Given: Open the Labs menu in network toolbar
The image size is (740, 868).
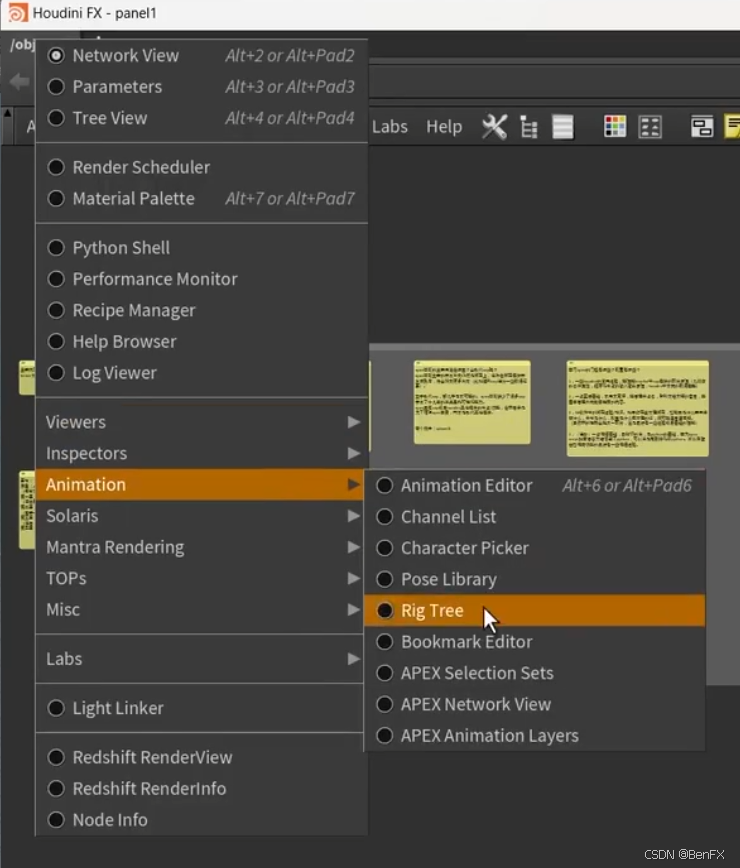Looking at the screenshot, I should tap(390, 127).
